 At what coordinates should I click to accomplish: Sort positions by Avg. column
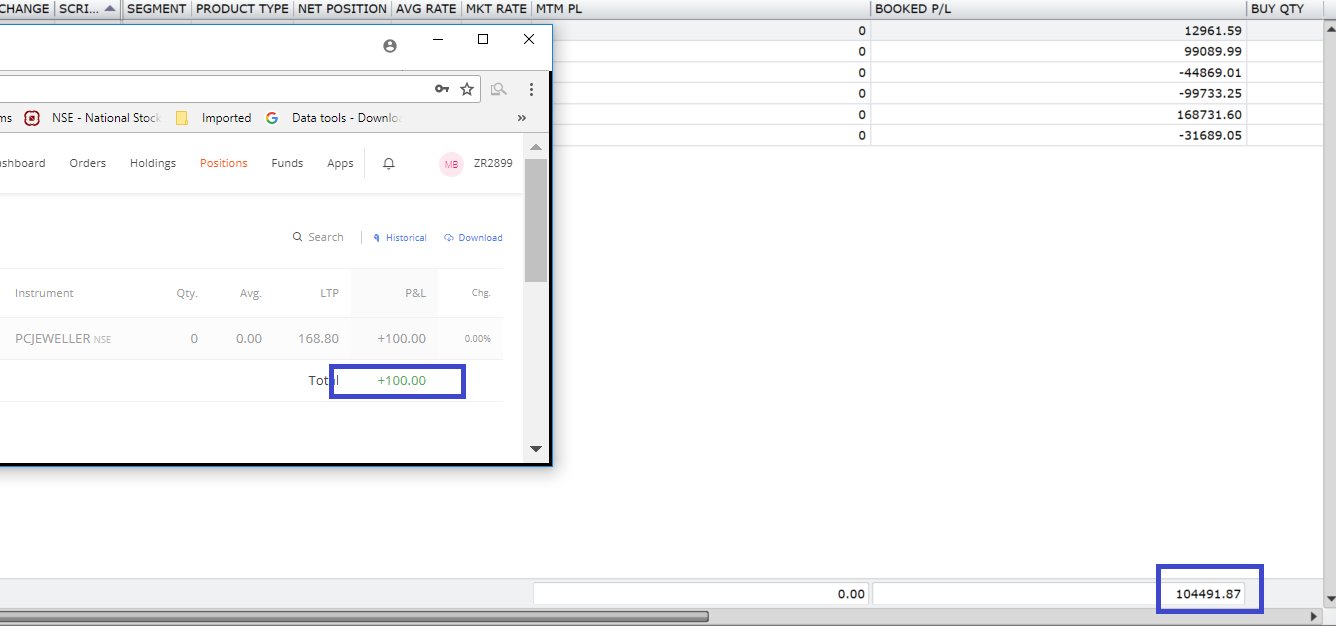pyautogui.click(x=250, y=293)
